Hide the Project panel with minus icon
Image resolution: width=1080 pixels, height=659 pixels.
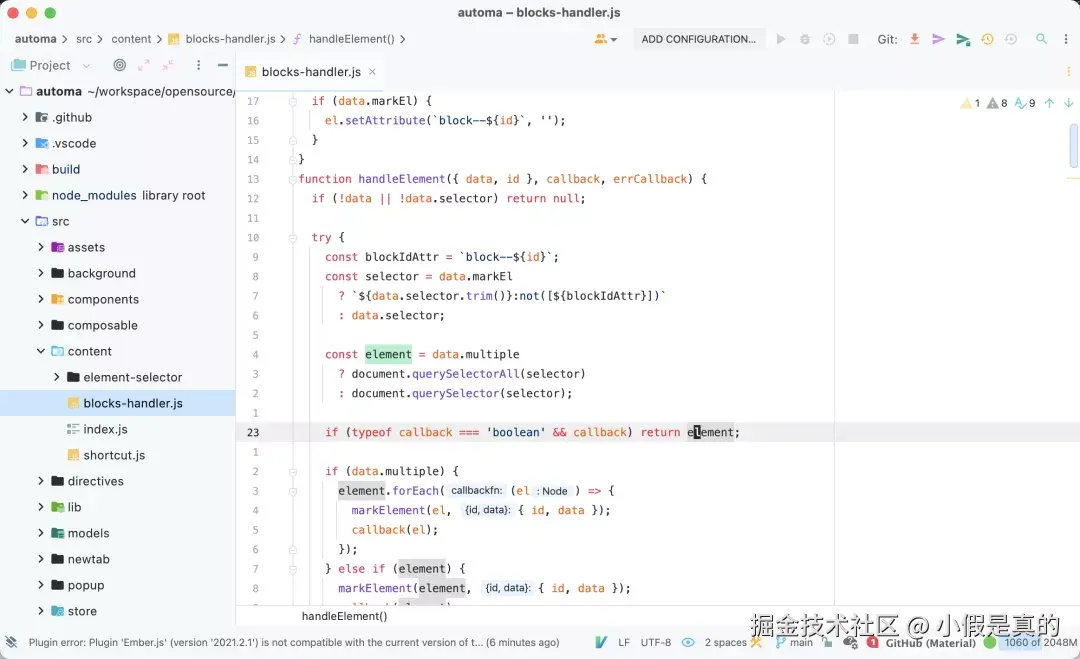(222, 65)
